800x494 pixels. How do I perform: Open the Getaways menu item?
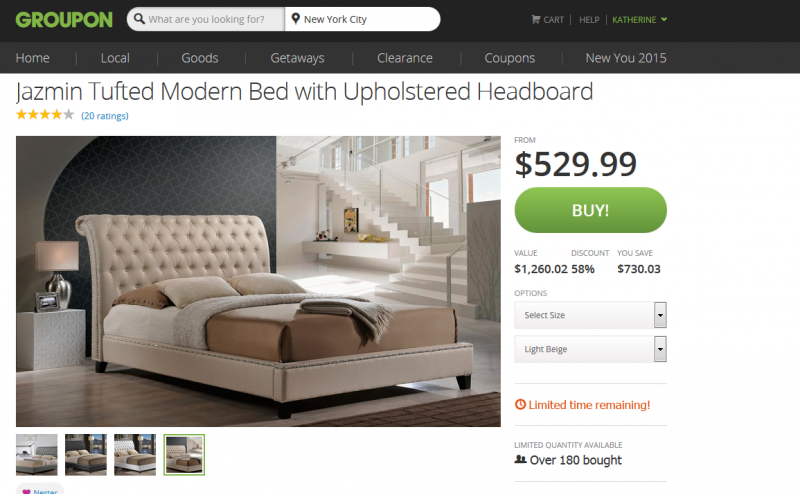pos(297,58)
